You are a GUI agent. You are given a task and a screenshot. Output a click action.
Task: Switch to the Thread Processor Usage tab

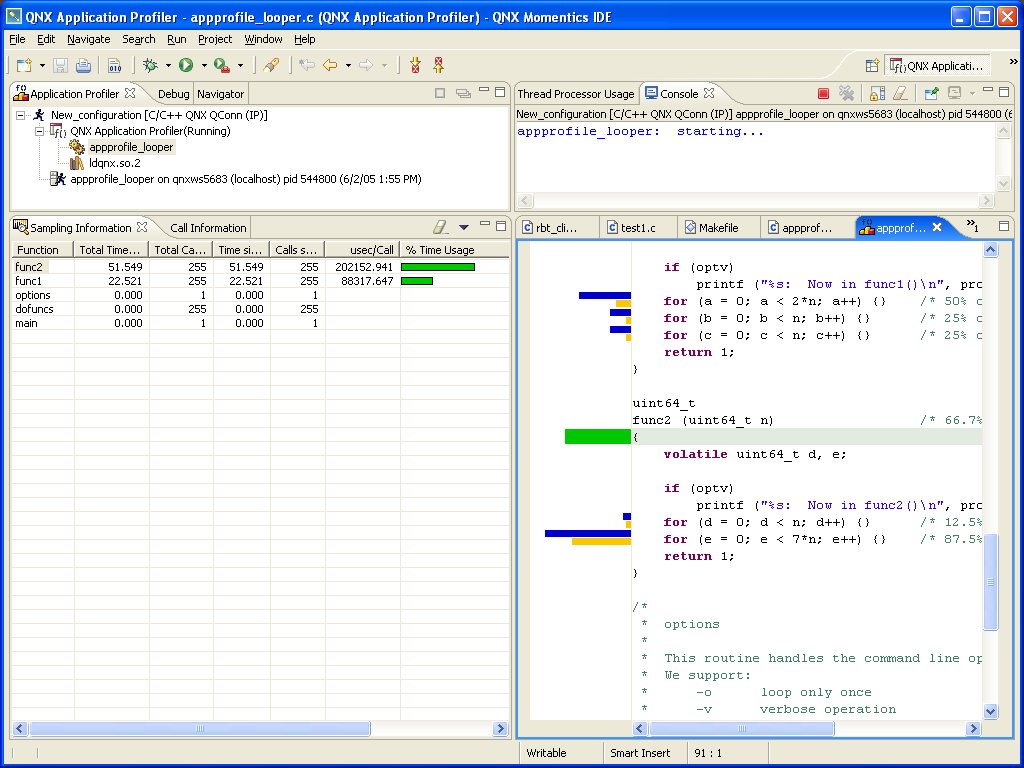[x=576, y=93]
